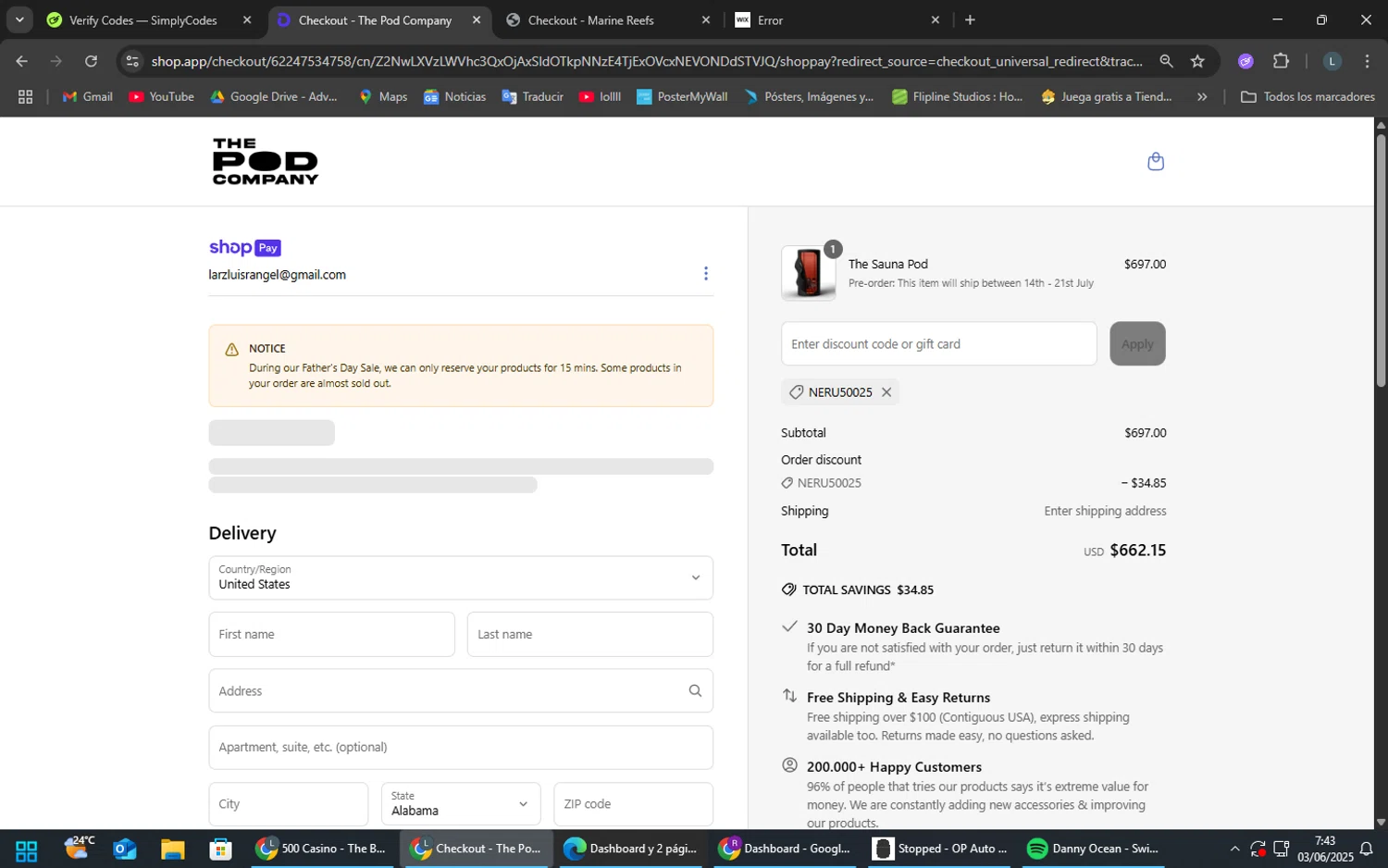1388x868 pixels.
Task: Open a new browser tab
Action: point(970,19)
